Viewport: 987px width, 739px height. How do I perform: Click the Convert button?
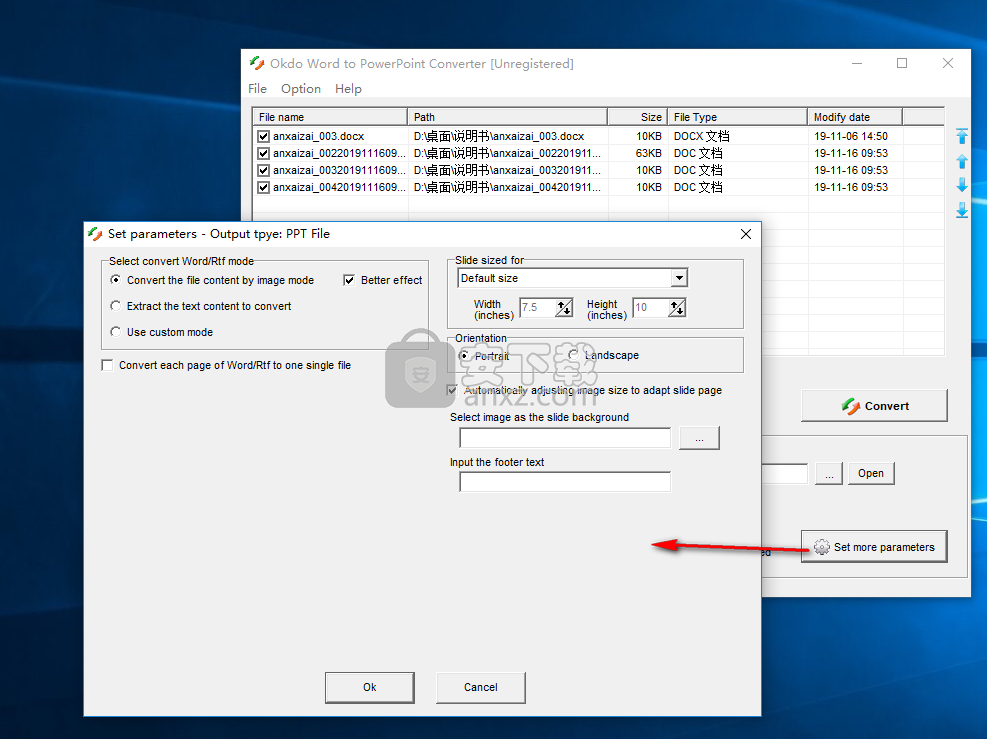(874, 406)
